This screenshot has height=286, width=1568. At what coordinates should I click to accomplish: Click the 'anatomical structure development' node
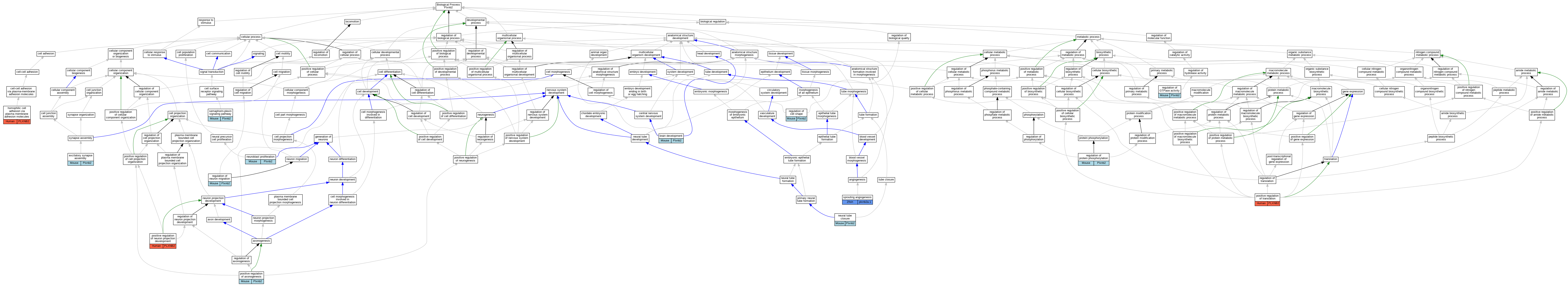[680, 37]
